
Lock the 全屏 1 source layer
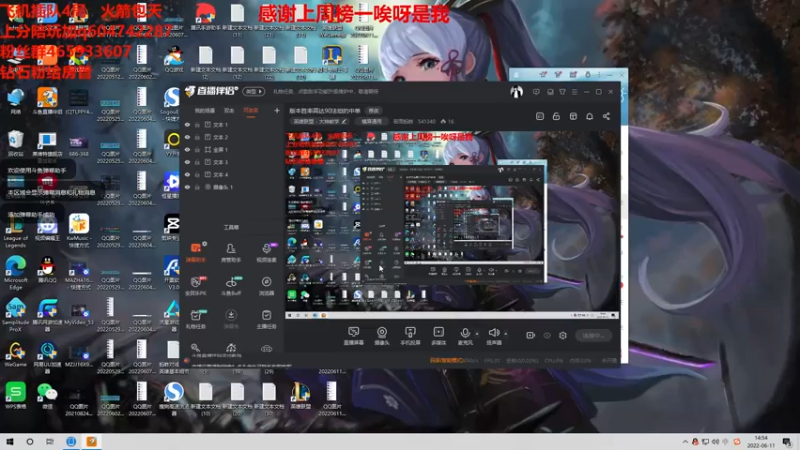[x=197, y=149]
